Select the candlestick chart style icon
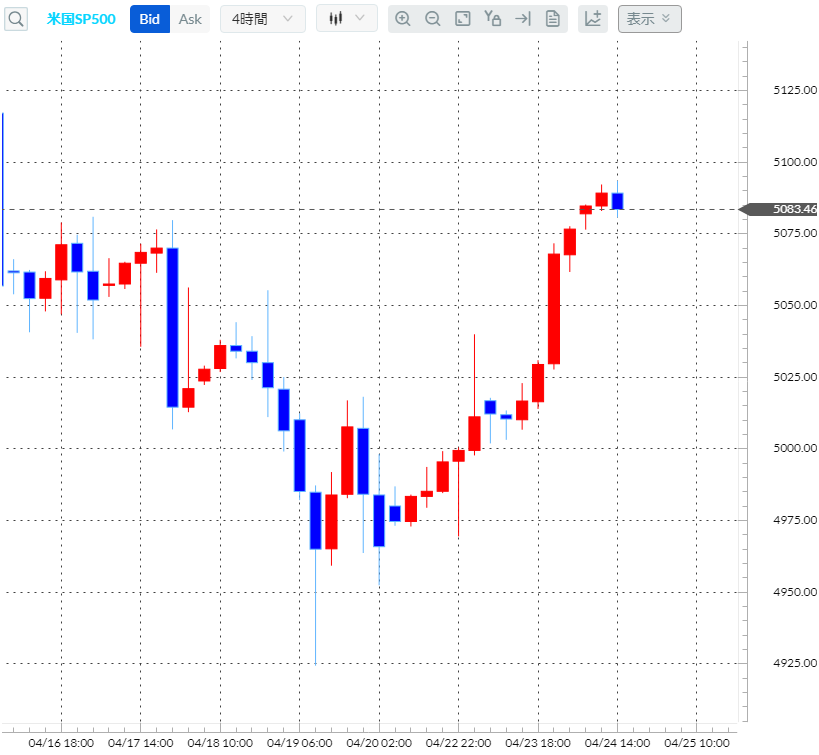 point(336,18)
